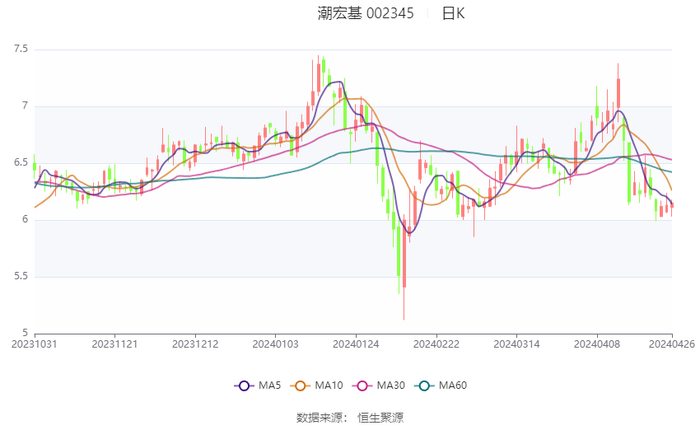Hide the MA10 series via its label
700x426 pixels.
tap(328, 385)
